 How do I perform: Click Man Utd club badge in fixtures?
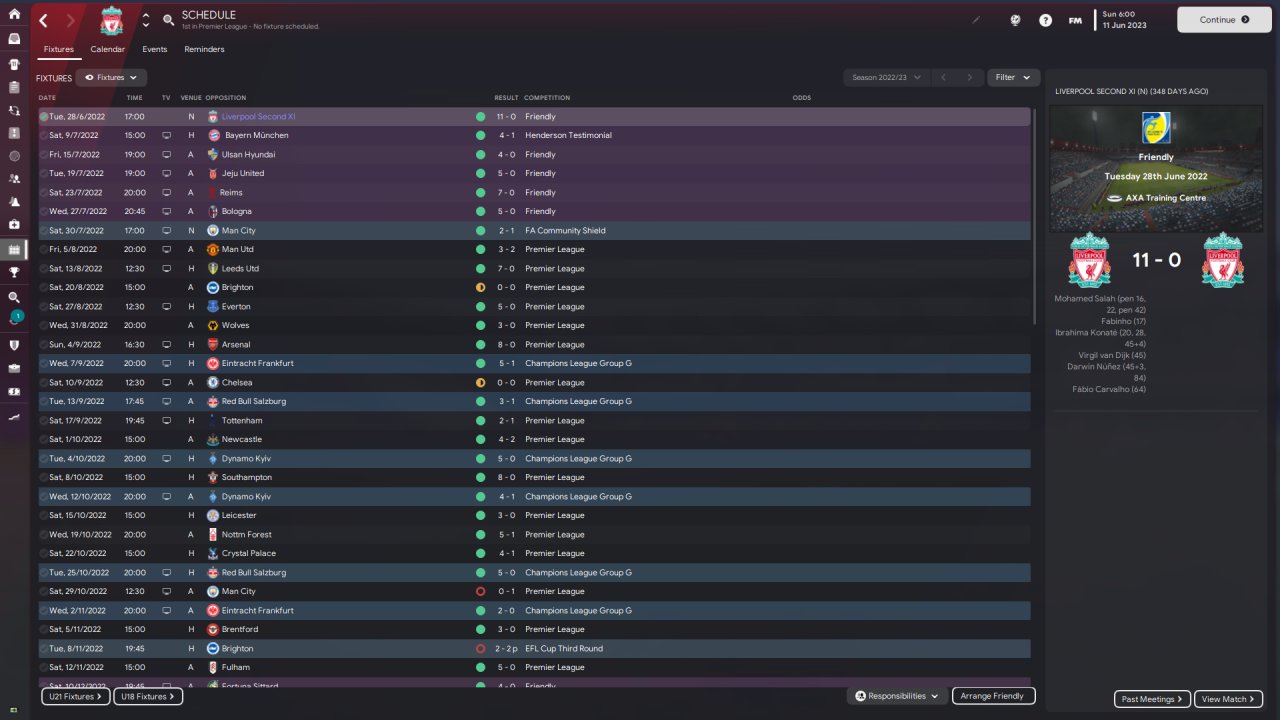click(212, 249)
